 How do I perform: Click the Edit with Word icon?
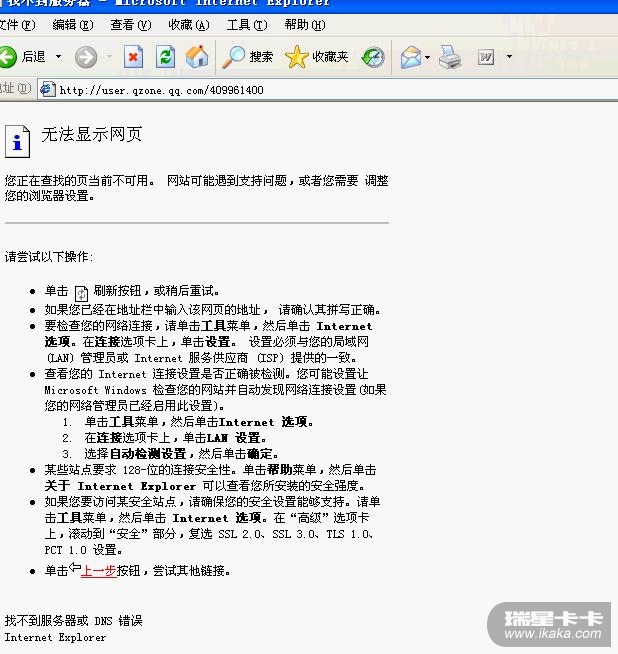tap(486, 57)
